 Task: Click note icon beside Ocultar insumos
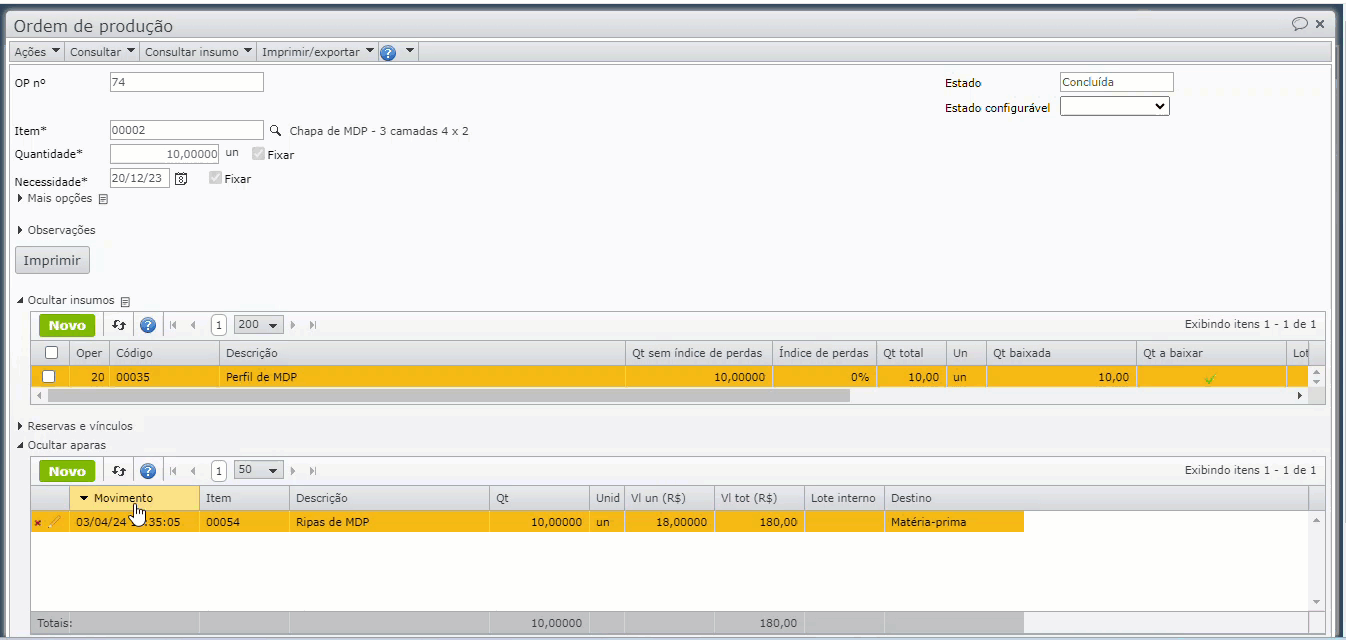pyautogui.click(x=125, y=301)
